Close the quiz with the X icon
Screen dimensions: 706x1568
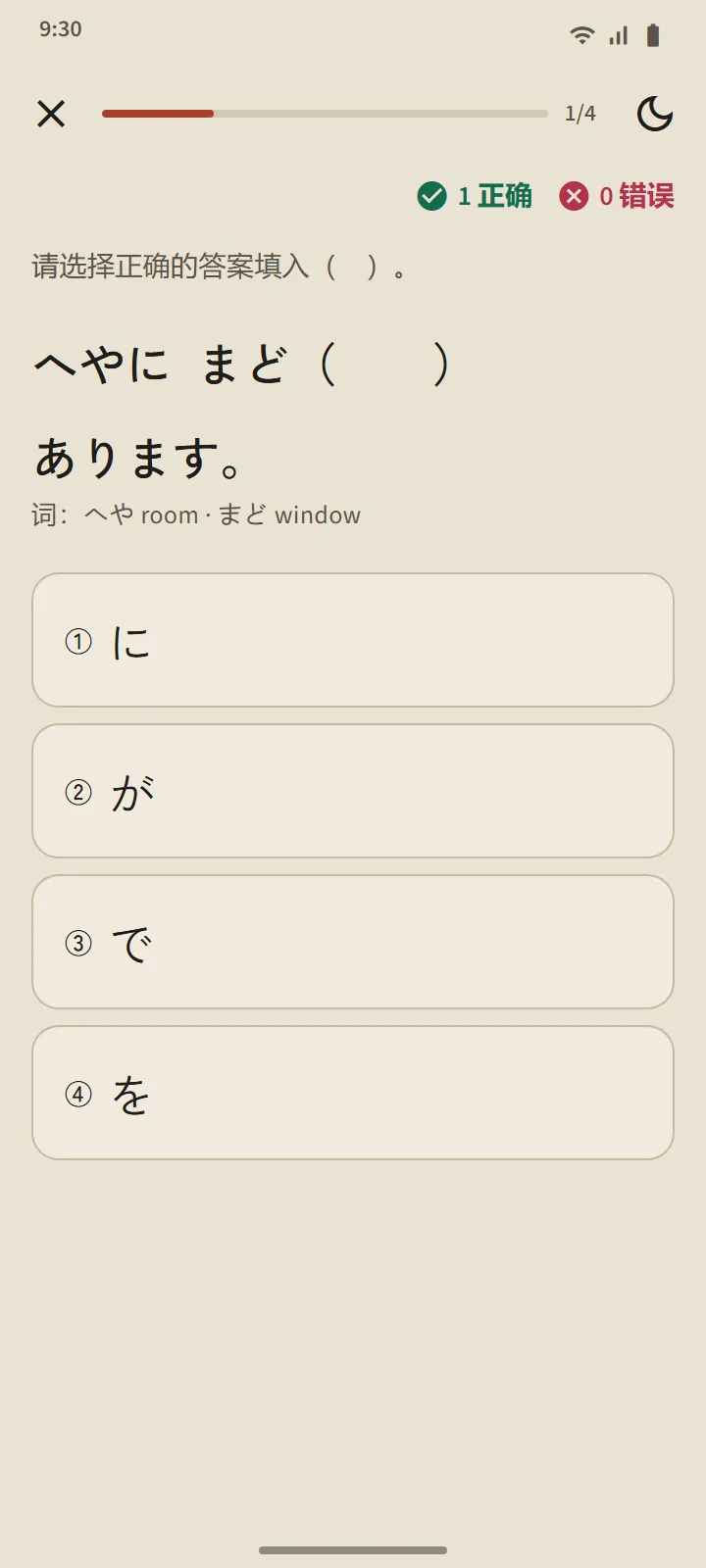tap(51, 114)
